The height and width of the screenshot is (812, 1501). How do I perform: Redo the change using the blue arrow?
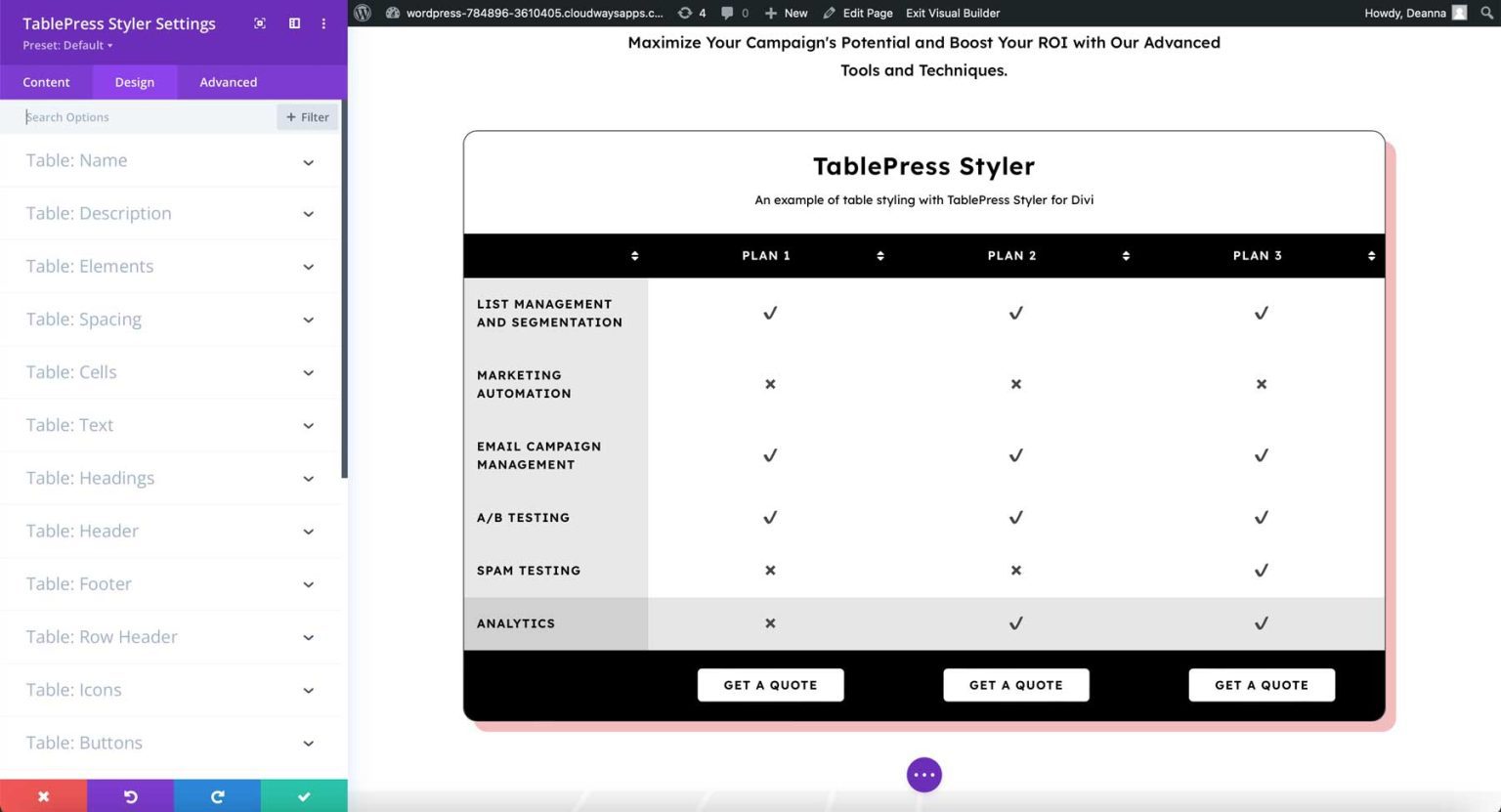[217, 796]
